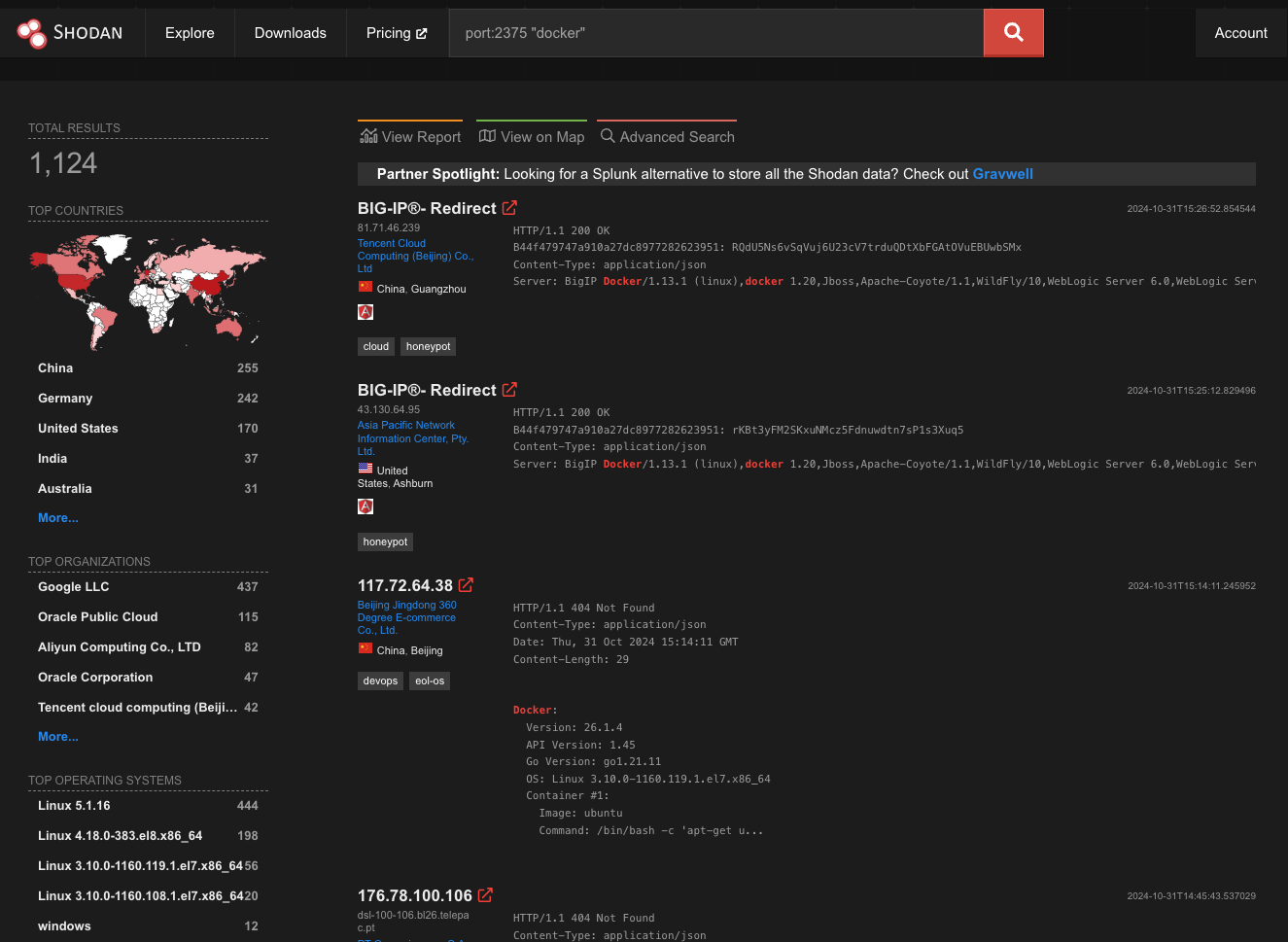Screen dimensions: 1288x942
Task: Filter by Linux 3.10.0-1160.108.1.el7 OS
Action: [x=148, y=896]
